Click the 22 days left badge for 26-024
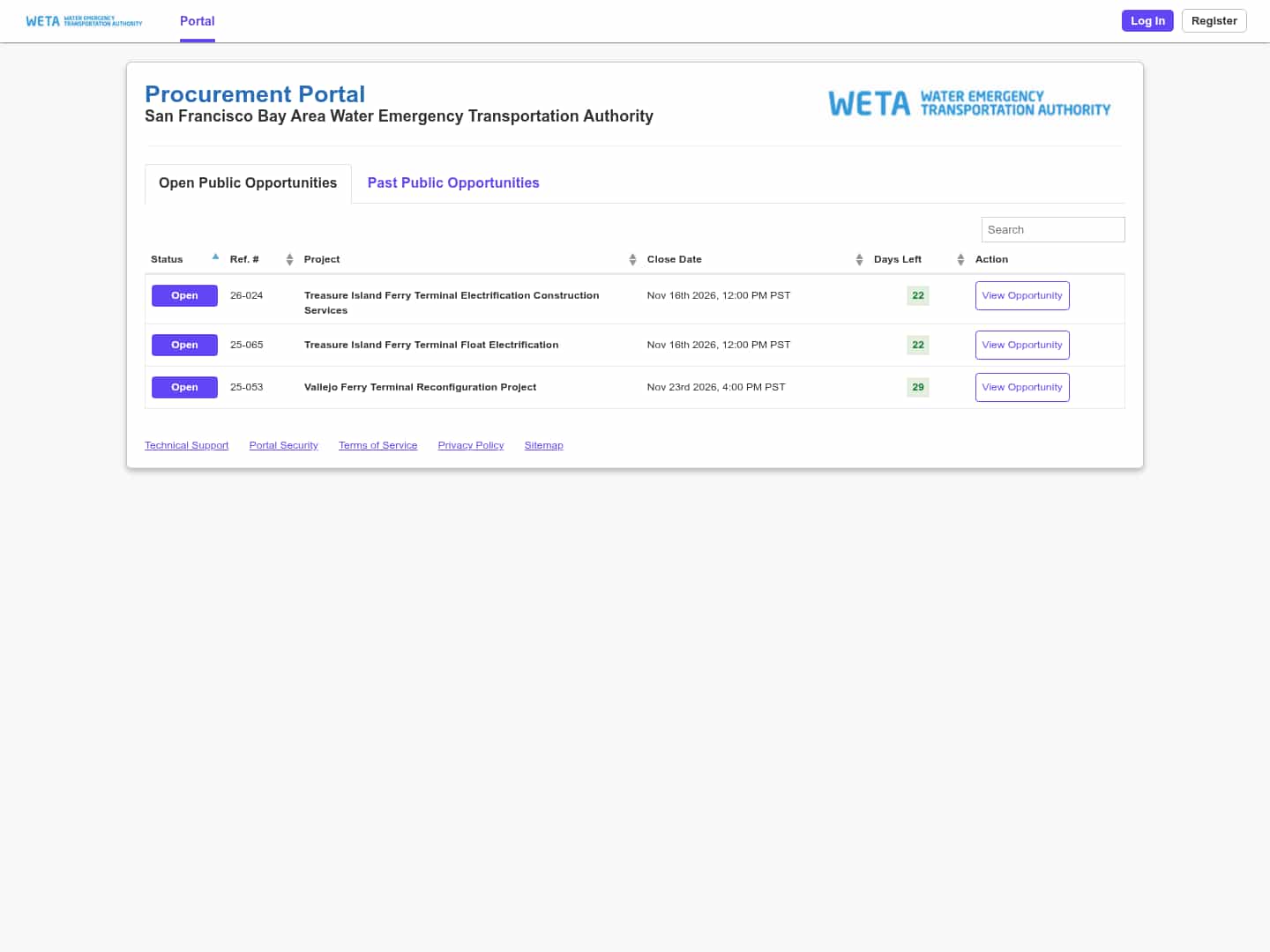Image resolution: width=1270 pixels, height=952 pixels. point(918,295)
